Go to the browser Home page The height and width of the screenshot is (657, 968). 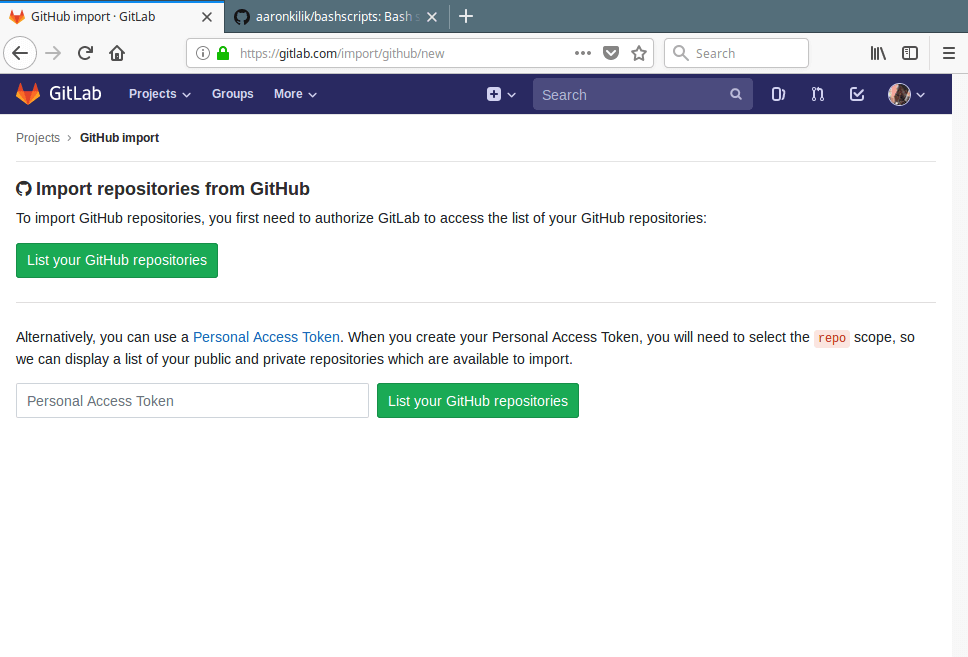tap(117, 53)
